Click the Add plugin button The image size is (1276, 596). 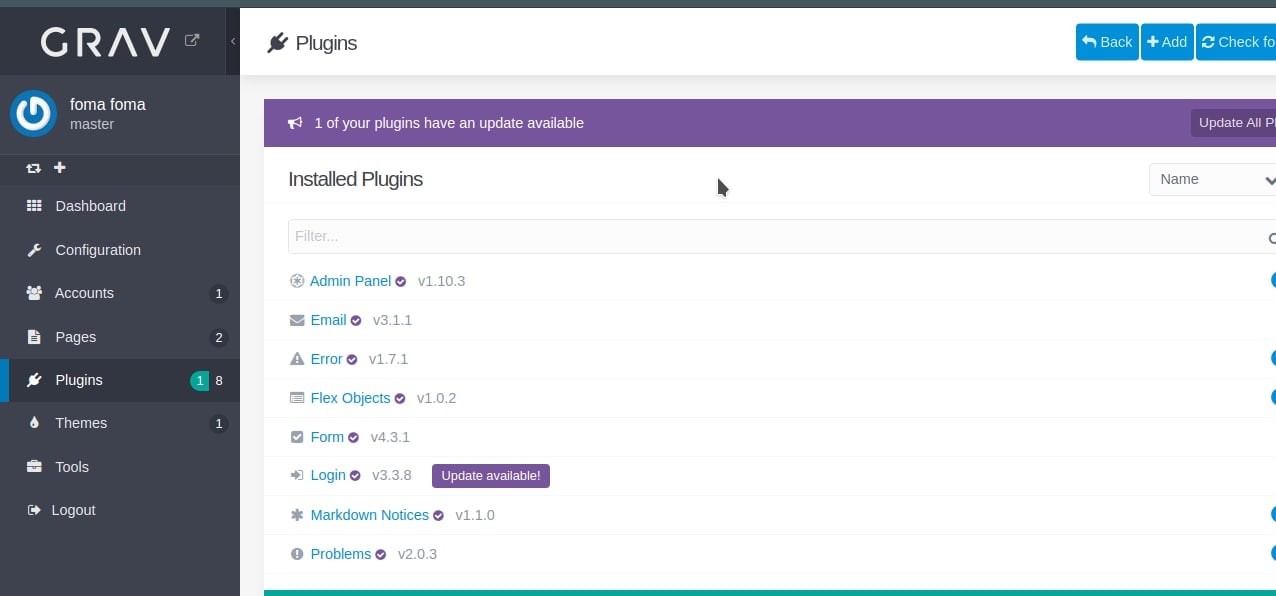[1167, 42]
